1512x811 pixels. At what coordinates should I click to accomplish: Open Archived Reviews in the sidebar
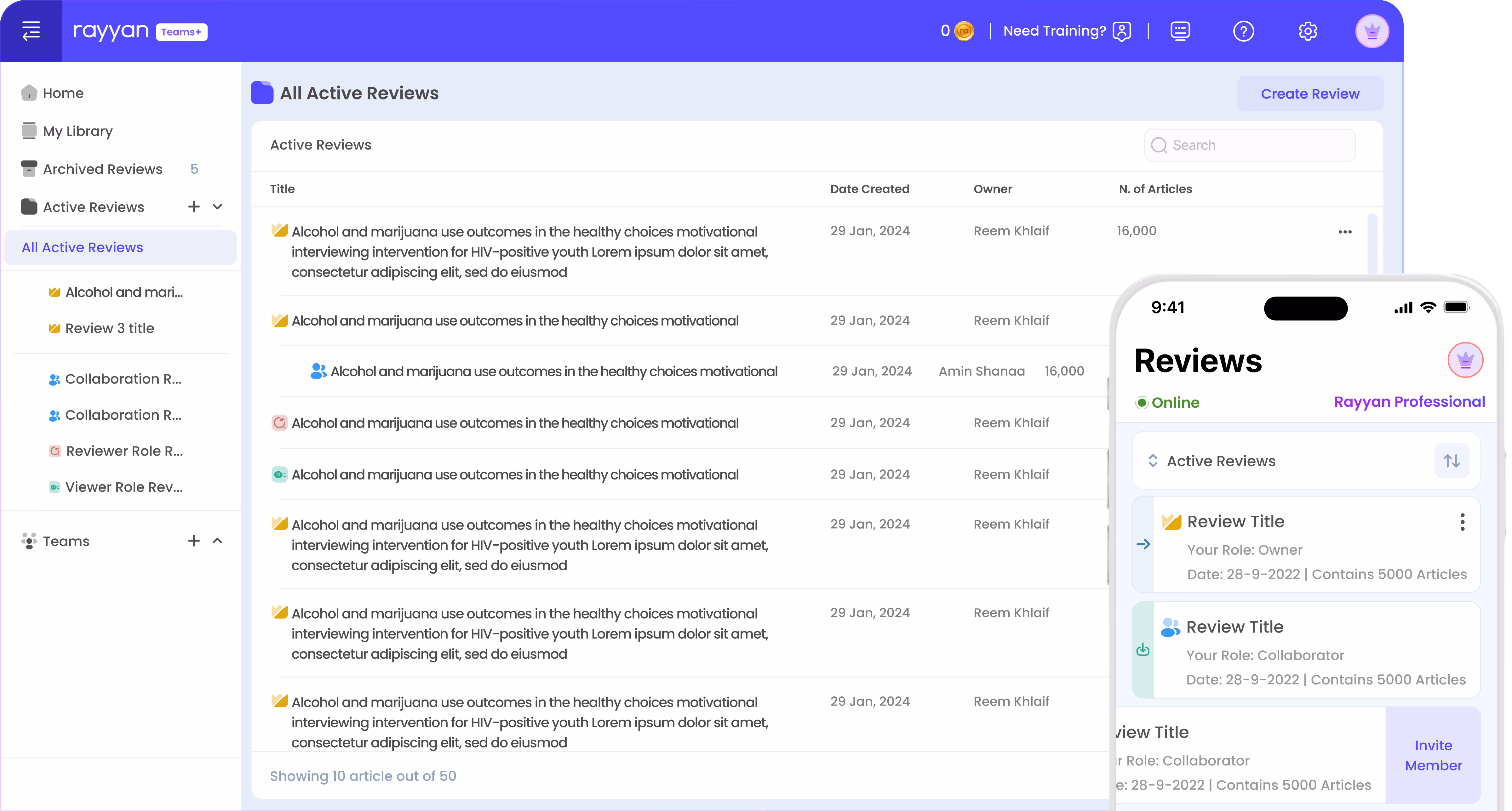pos(103,169)
